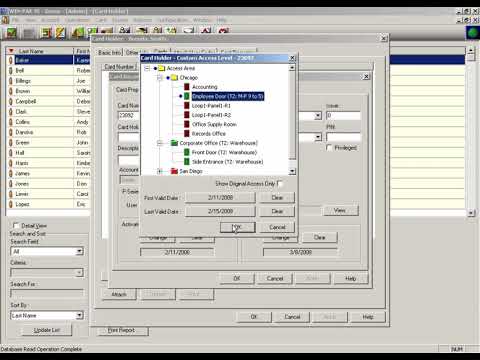Image resolution: width=480 pixels, height=360 pixels.
Task: Click the card holder icon beside Bell
Action: (11, 71)
